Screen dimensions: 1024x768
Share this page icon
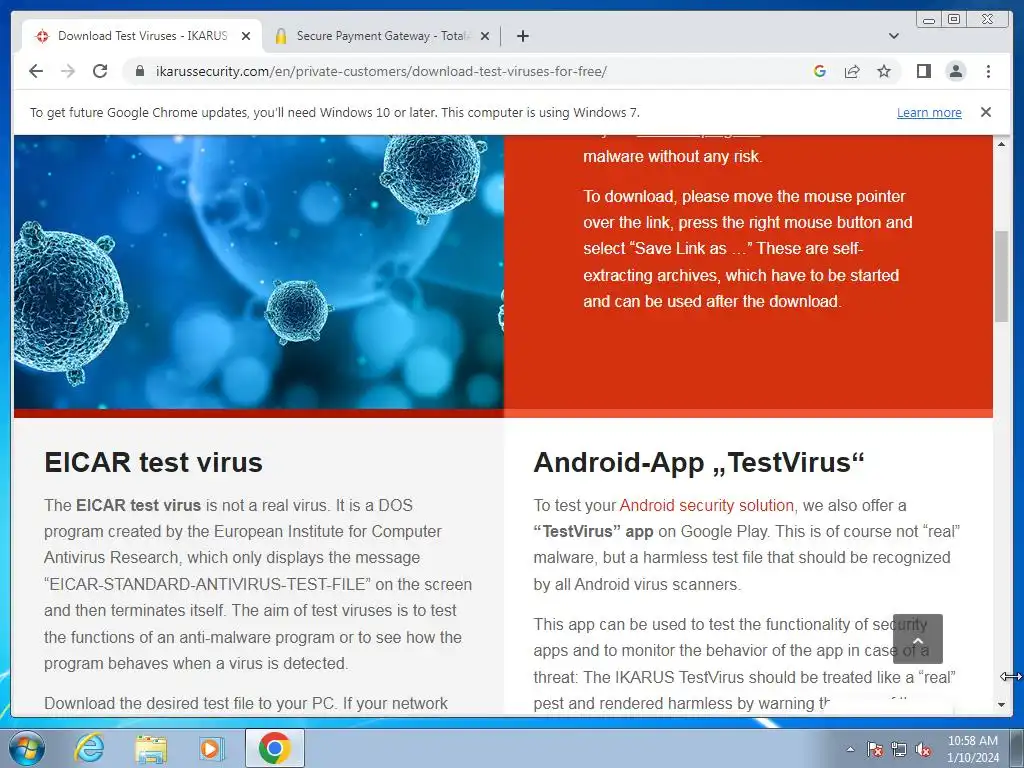852,71
